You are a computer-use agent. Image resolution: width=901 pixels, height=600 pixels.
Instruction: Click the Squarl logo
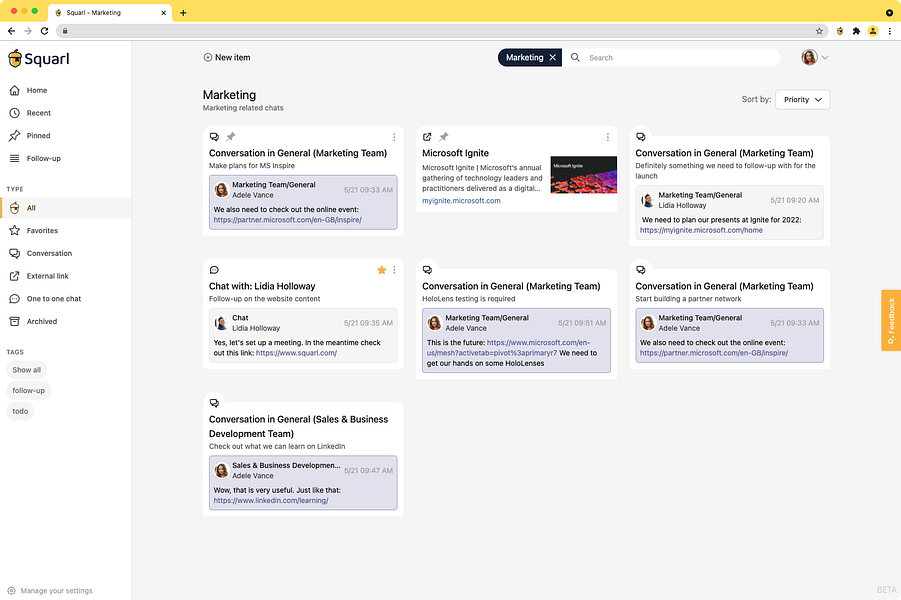pyautogui.click(x=38, y=59)
